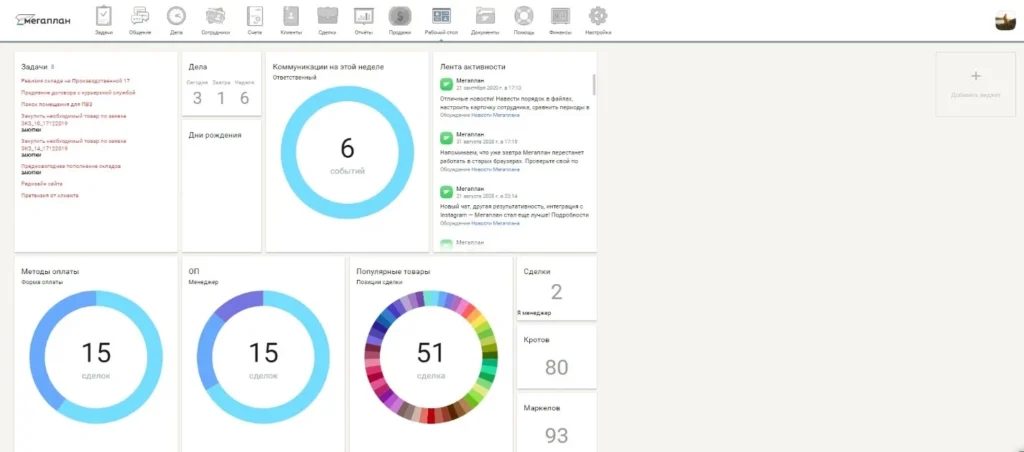Click the Ответственный label in communications widget

(294, 78)
